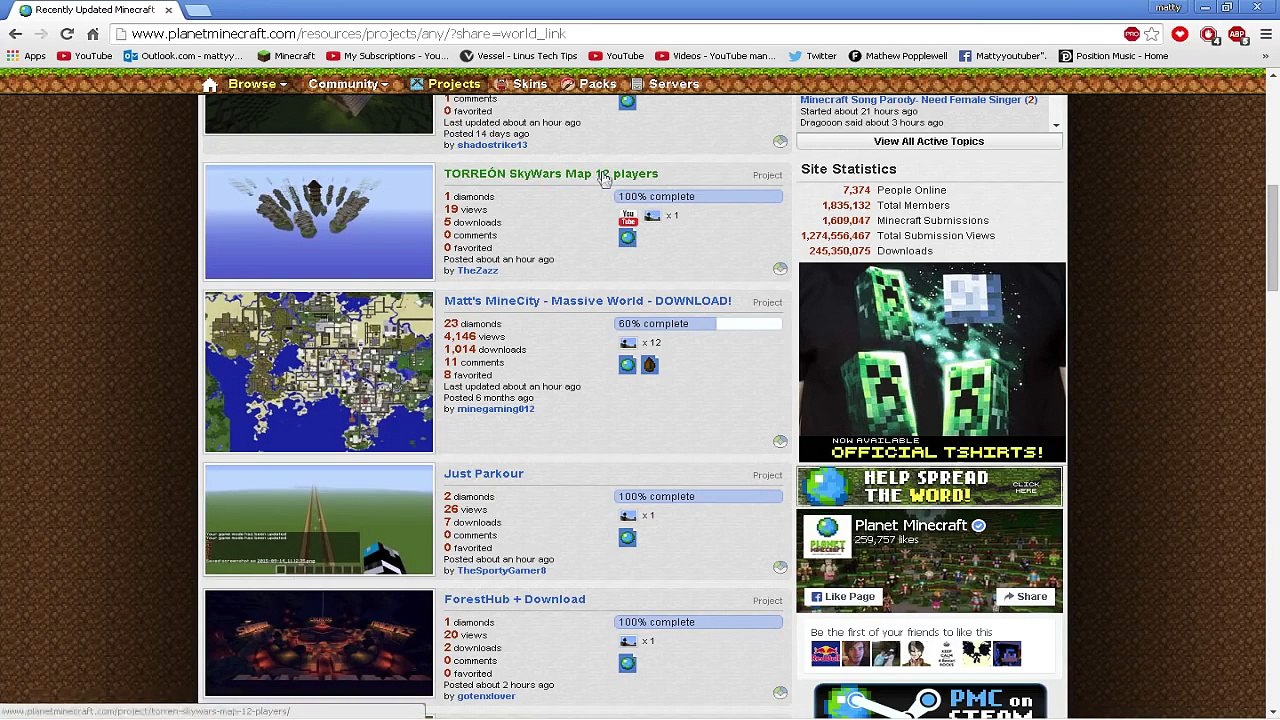Image resolution: width=1280 pixels, height=720 pixels.
Task: Click PMC on Steam banner
Action: (x=930, y=702)
